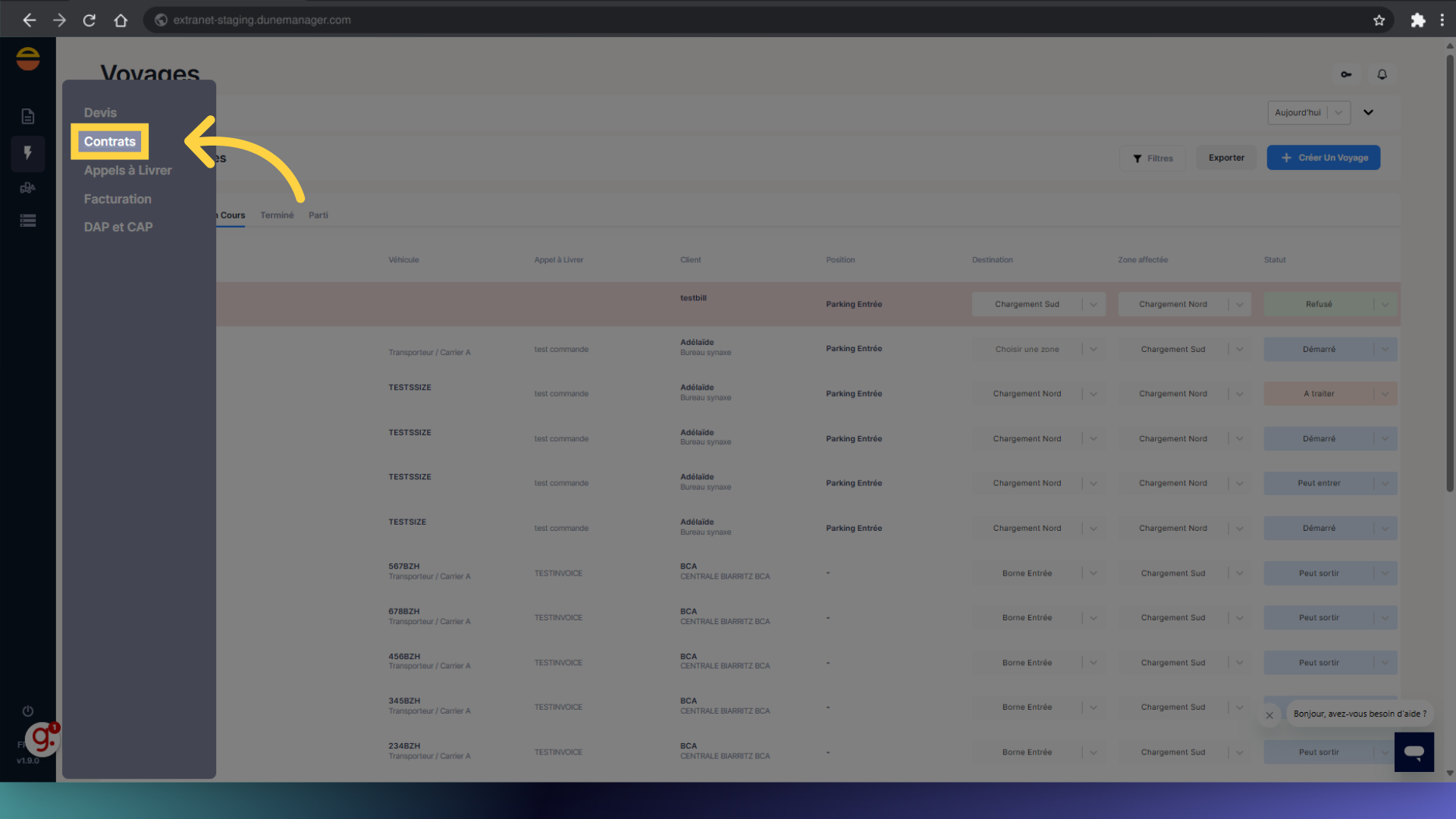Select Contrats in the submenu
Screen dimensions: 1456x819
110,142
